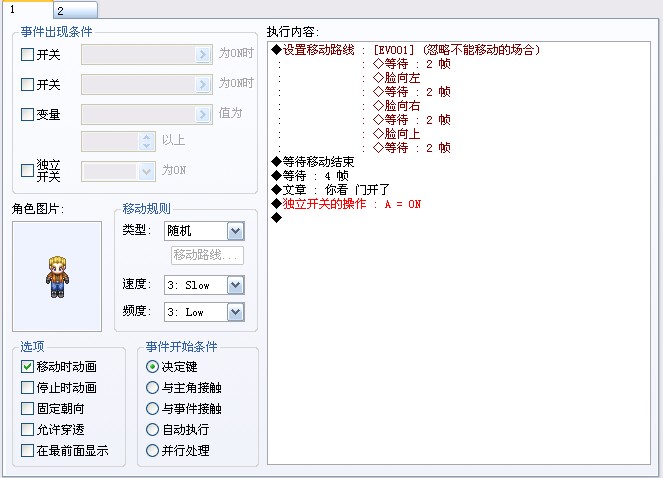Image resolution: width=663 pixels, height=478 pixels.
Task: Check the 固定朝向 option
Action: (27, 408)
